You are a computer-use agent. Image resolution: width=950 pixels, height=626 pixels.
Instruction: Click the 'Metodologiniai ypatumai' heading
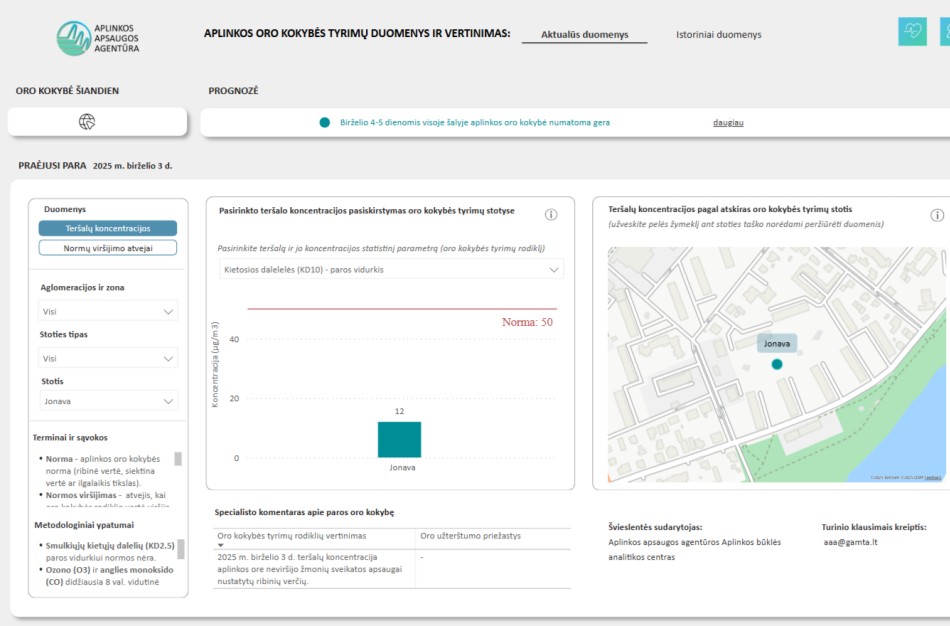point(84,525)
